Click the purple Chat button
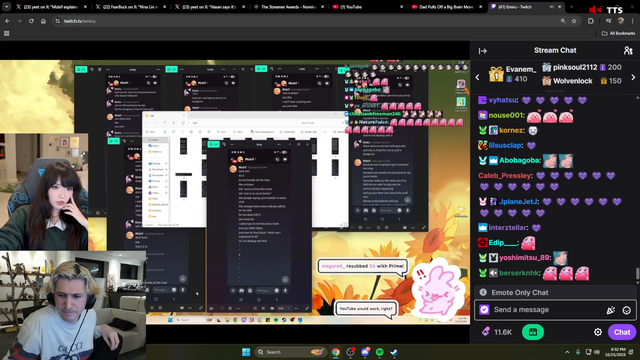The height and width of the screenshot is (360, 640). tap(622, 332)
